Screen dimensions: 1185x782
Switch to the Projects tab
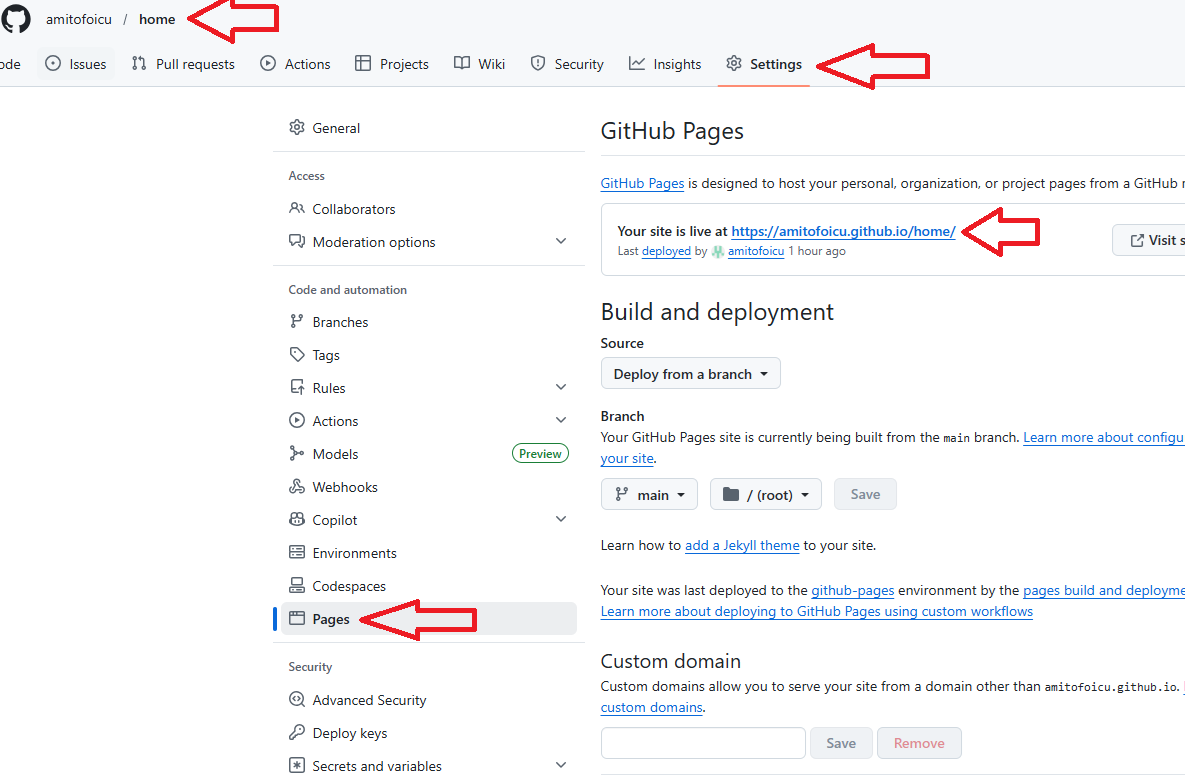[x=391, y=64]
